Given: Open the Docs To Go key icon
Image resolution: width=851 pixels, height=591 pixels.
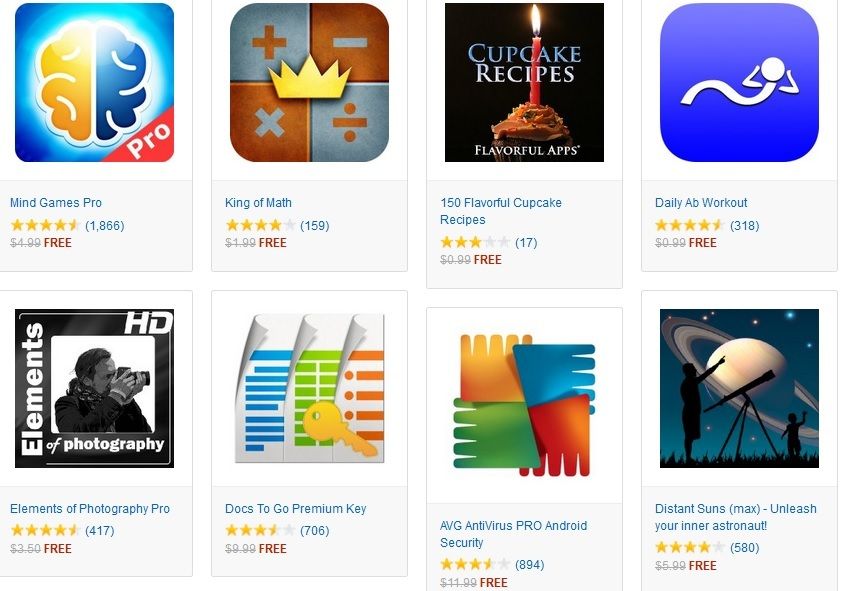Looking at the screenshot, I should coord(309,389).
